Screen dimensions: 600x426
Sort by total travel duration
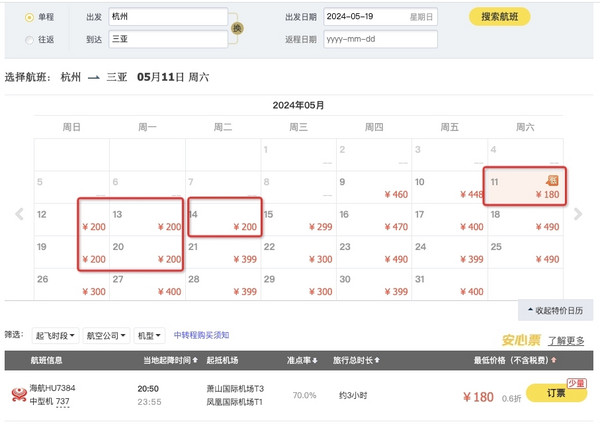point(356,360)
